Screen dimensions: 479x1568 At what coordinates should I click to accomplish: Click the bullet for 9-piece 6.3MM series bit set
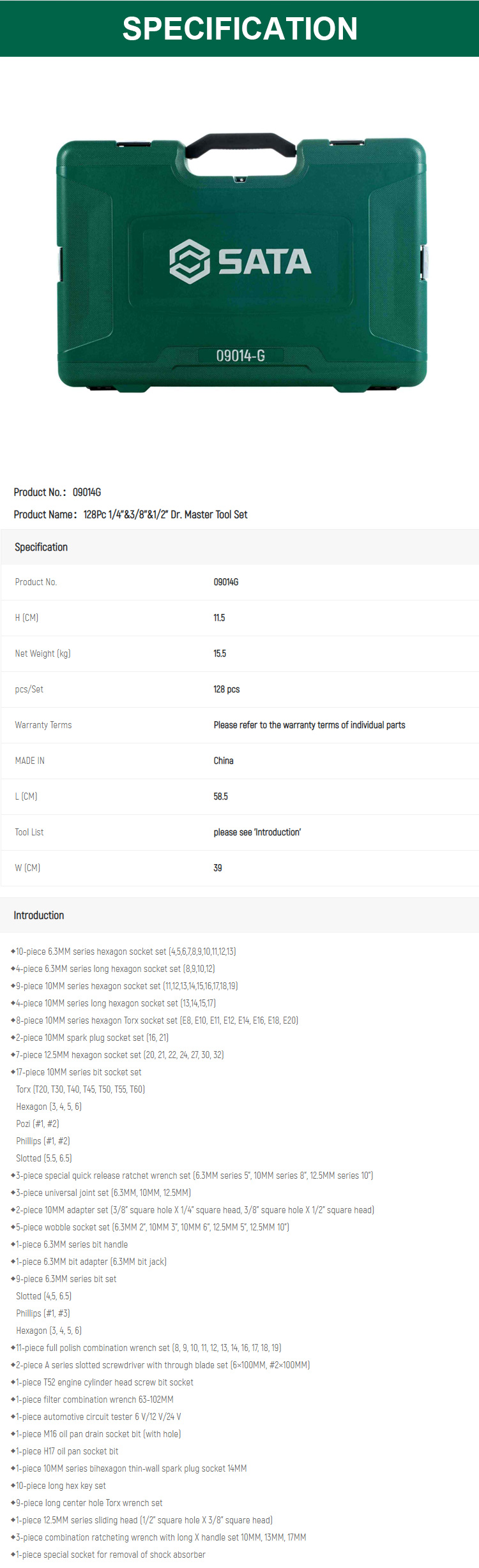point(13,1278)
